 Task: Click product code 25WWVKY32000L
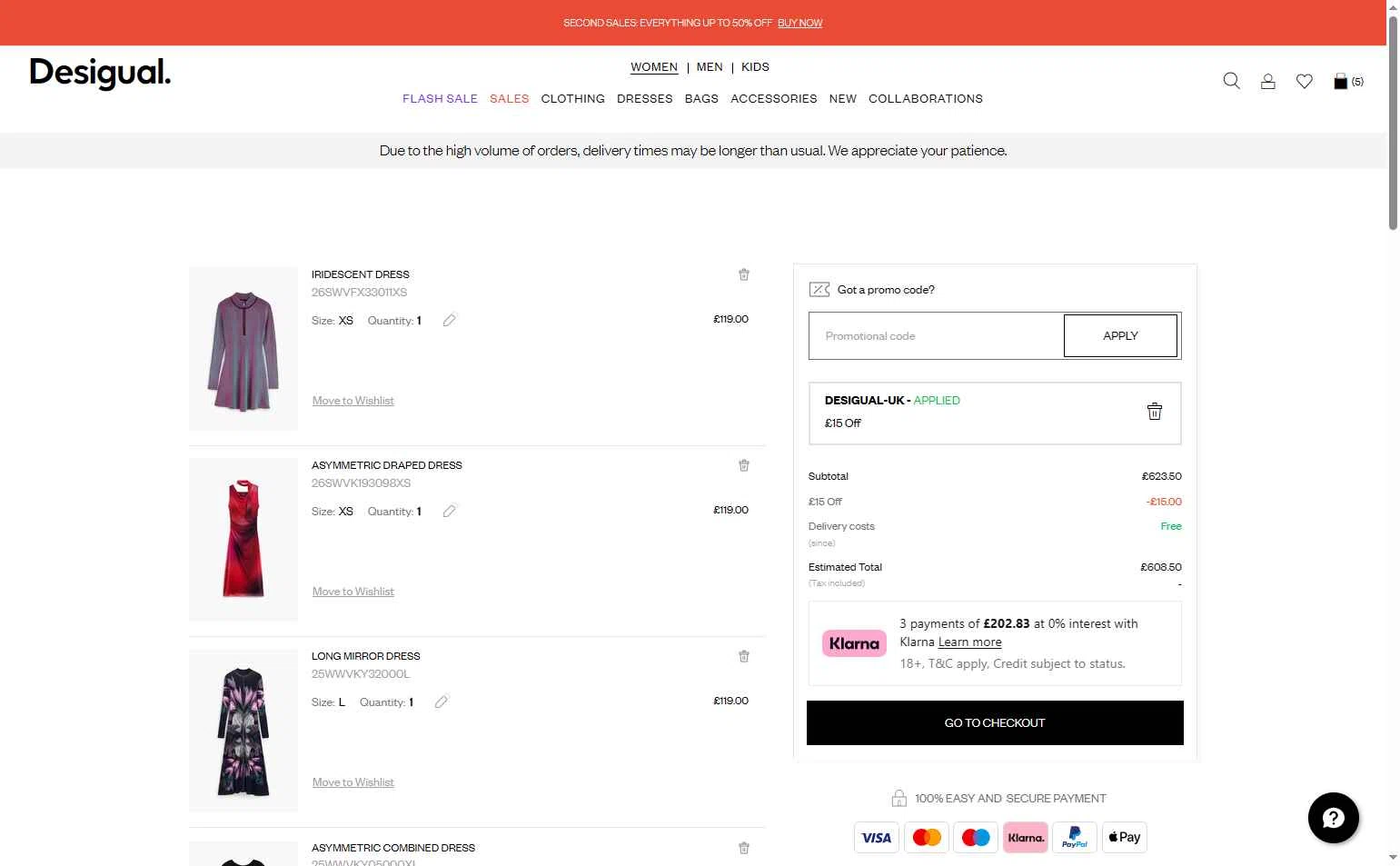pyautogui.click(x=361, y=674)
